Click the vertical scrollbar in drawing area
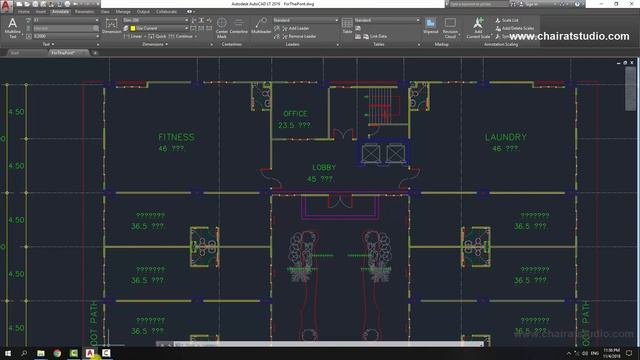 (630, 89)
